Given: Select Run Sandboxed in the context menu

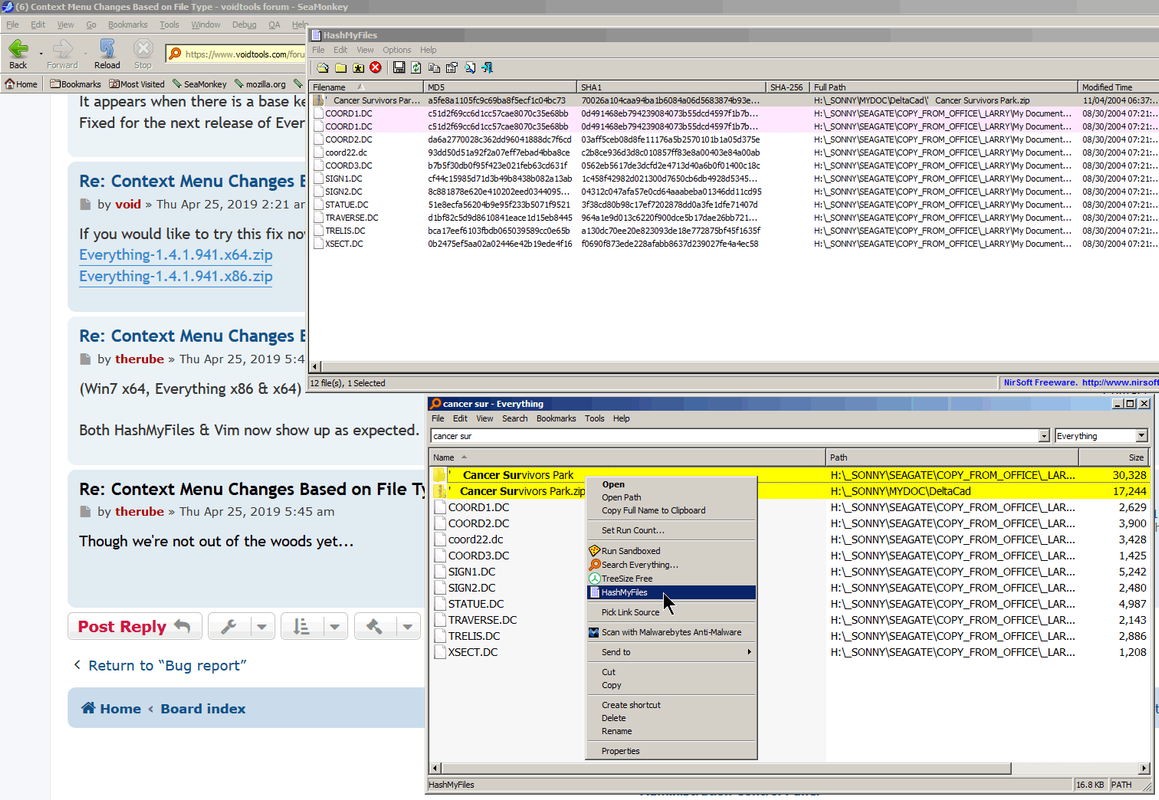Looking at the screenshot, I should 671,551.
